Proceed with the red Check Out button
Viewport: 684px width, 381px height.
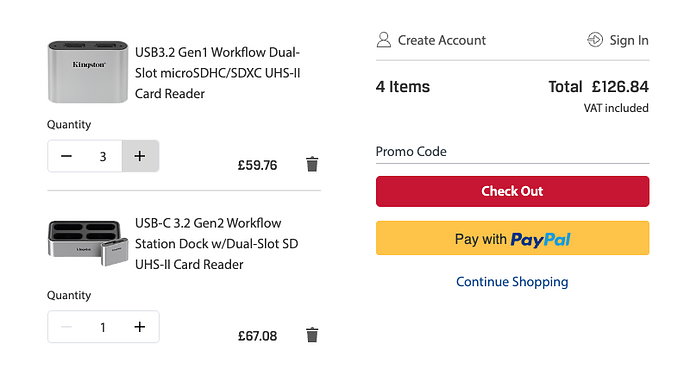[x=513, y=191]
